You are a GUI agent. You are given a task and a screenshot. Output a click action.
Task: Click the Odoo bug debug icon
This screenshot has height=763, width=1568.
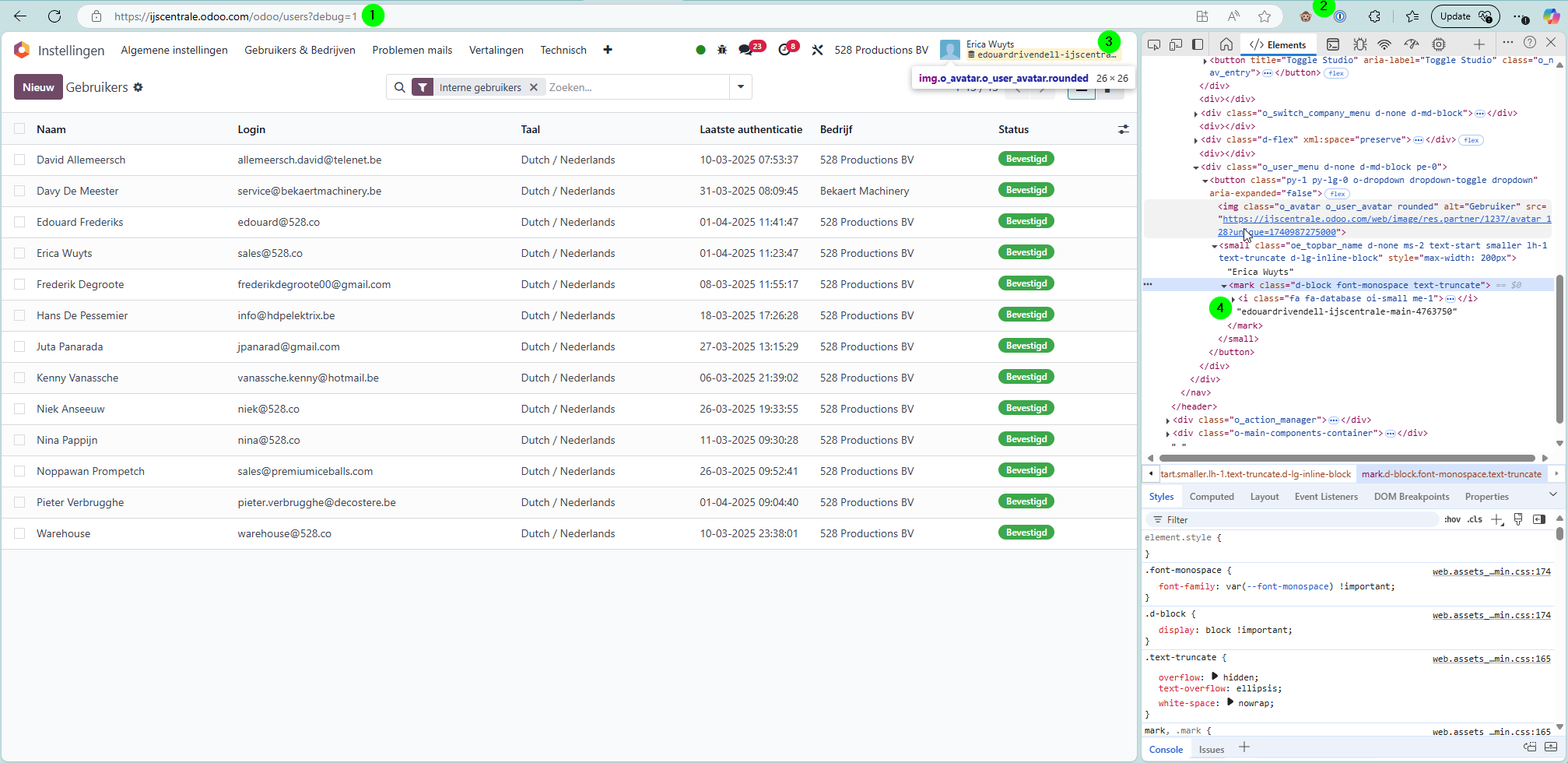pyautogui.click(x=722, y=50)
